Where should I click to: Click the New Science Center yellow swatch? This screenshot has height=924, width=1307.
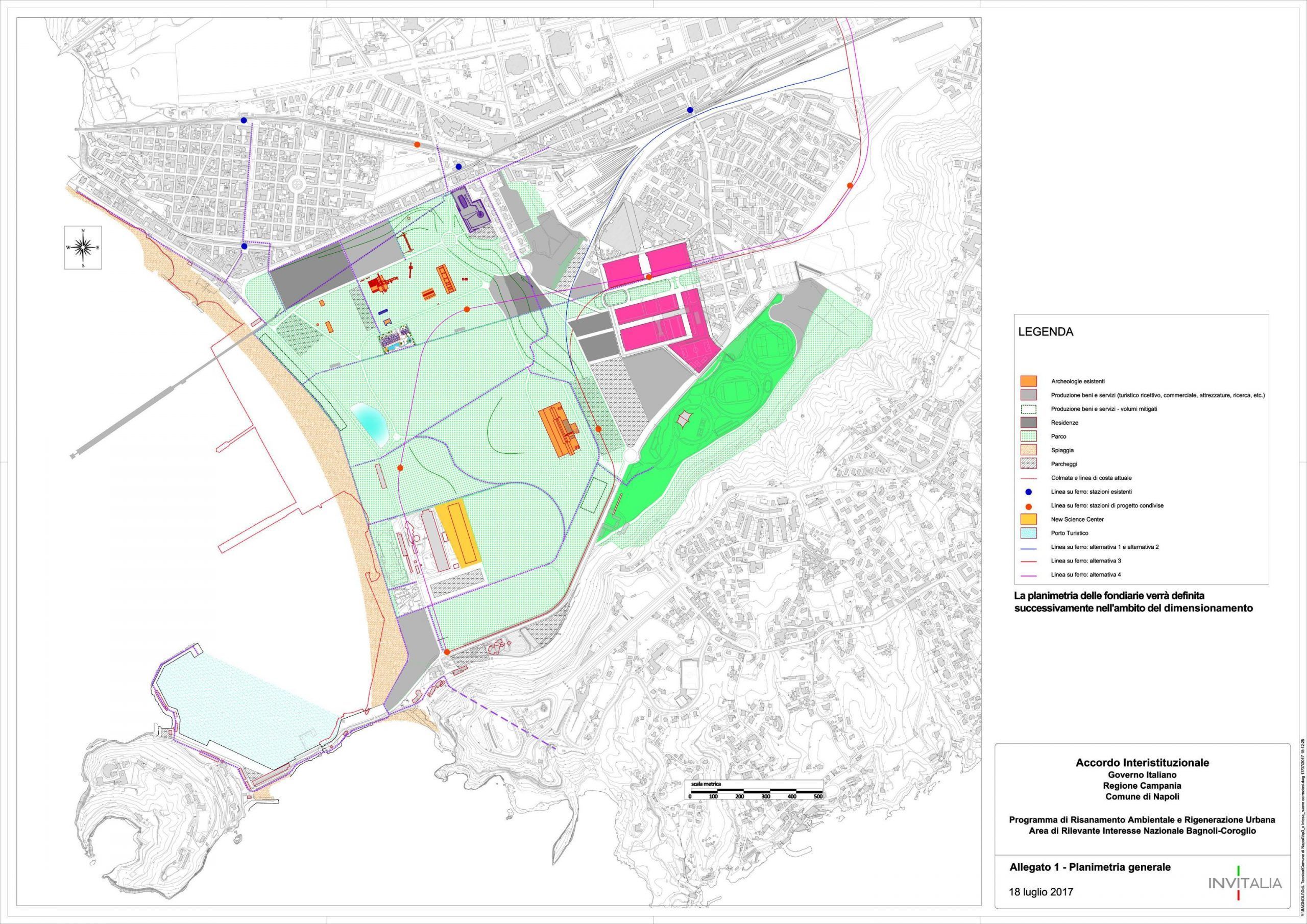pyautogui.click(x=1029, y=519)
